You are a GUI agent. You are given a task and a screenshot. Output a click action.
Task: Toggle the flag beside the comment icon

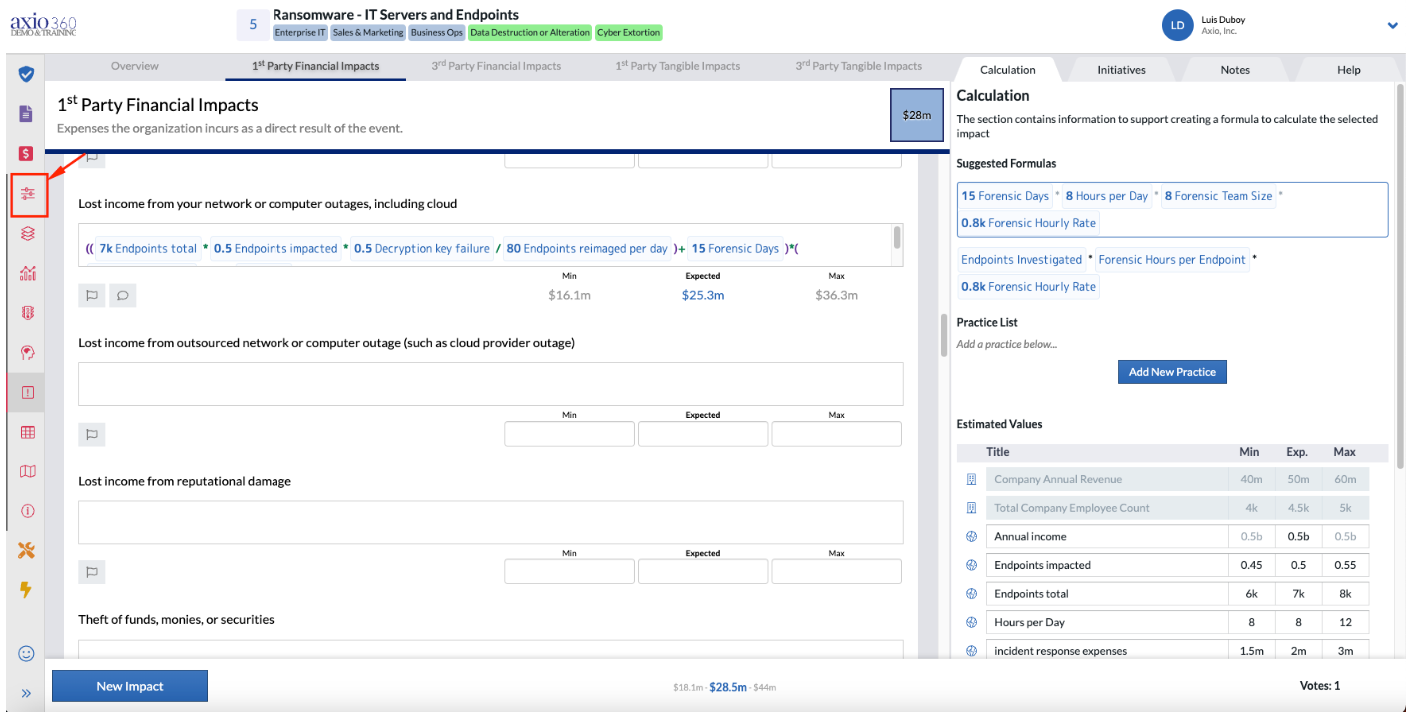(92, 295)
